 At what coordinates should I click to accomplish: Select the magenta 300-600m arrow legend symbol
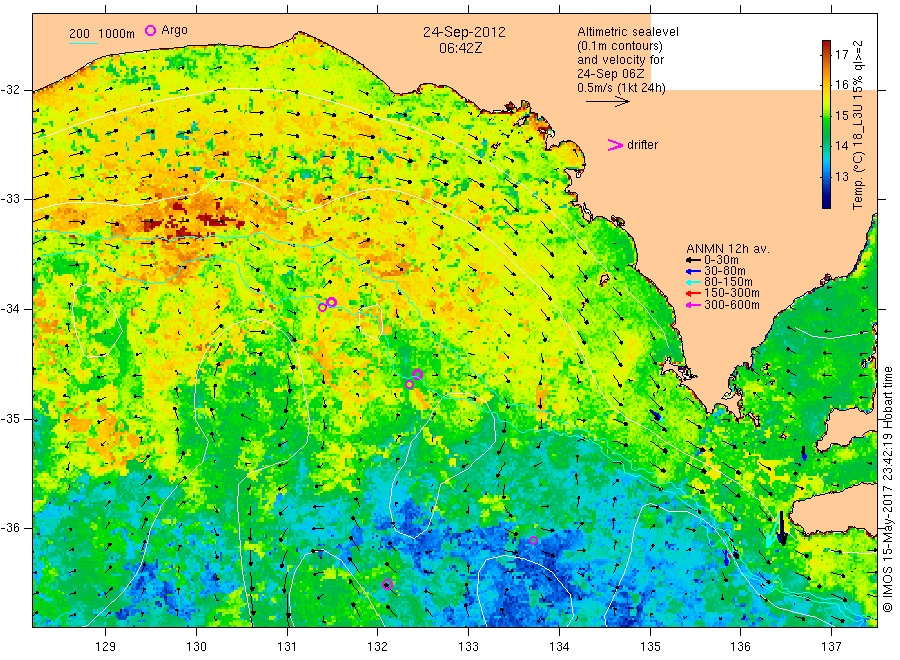(693, 305)
